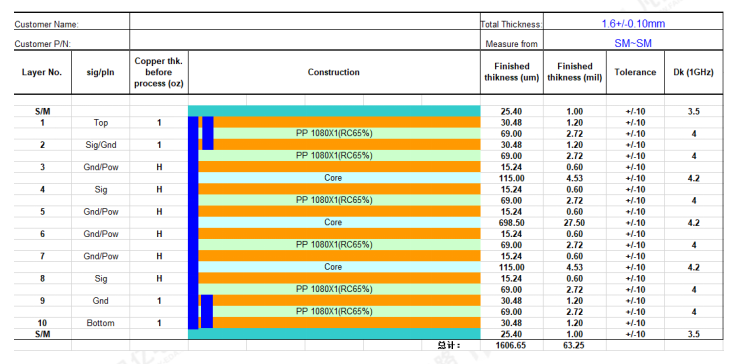The height and width of the screenshot is (364, 741).
Task: Click the Total Thickness value 1.6+/-0.10mm
Action: [633, 23]
